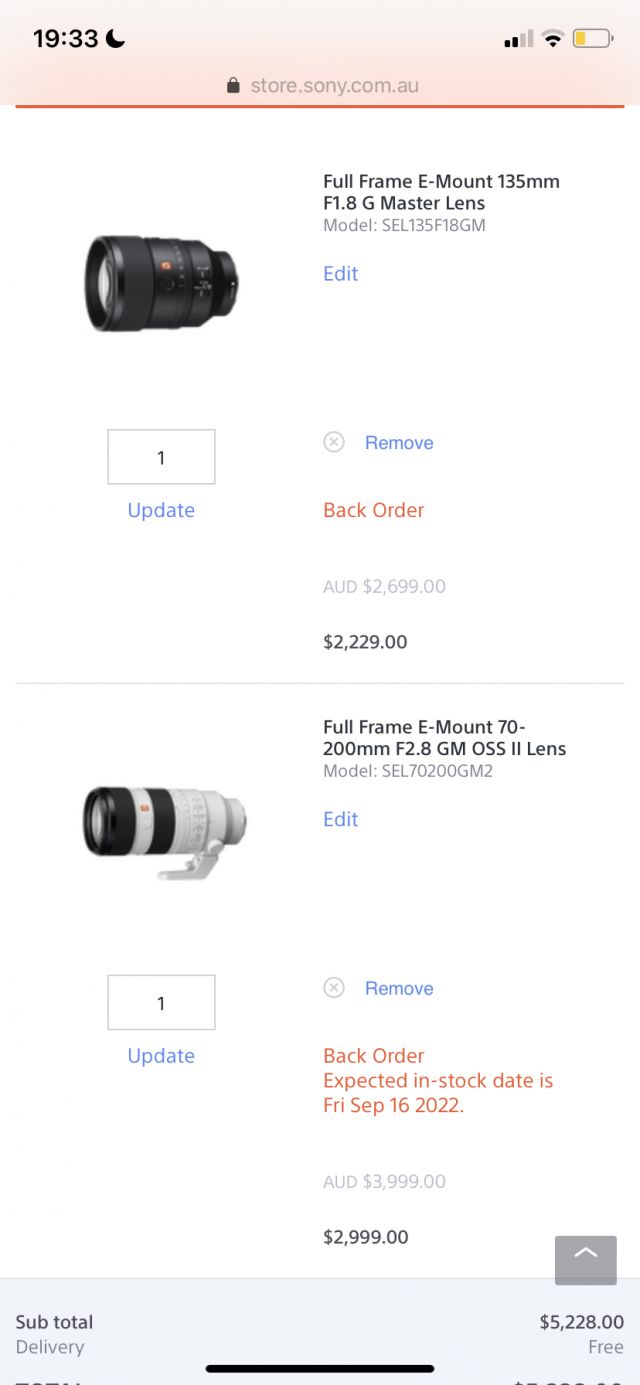The height and width of the screenshot is (1385, 640).
Task: Click Edit for the 135mm F1.8 lens
Action: pos(340,274)
